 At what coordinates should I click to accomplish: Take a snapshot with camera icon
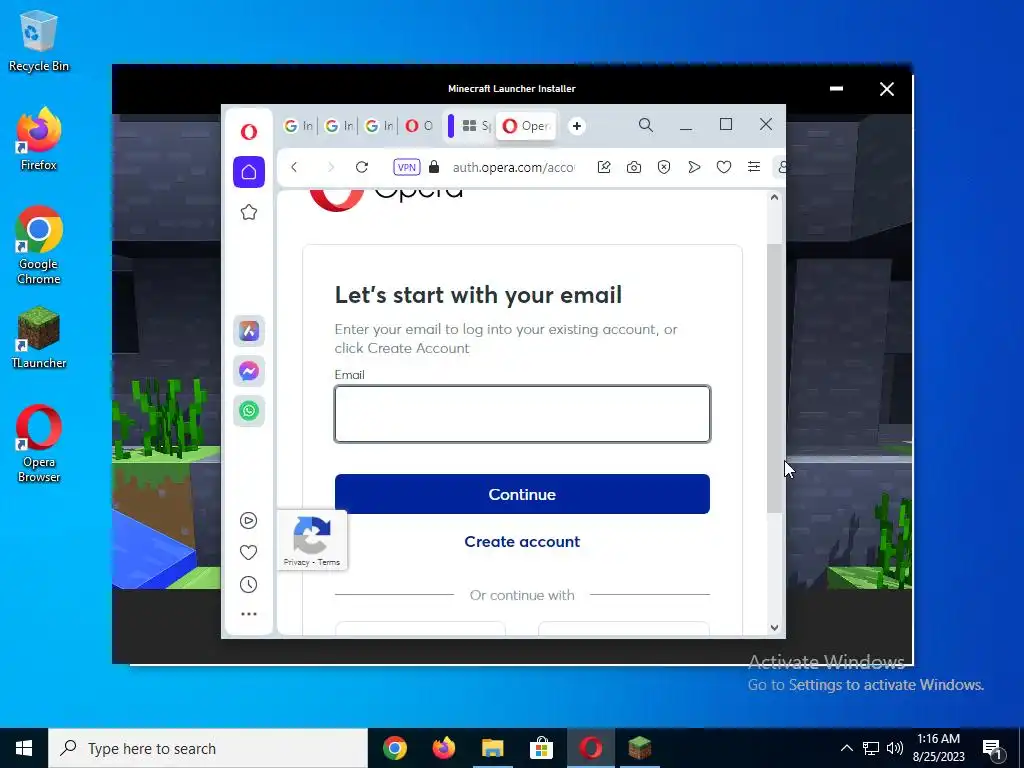tap(633, 167)
